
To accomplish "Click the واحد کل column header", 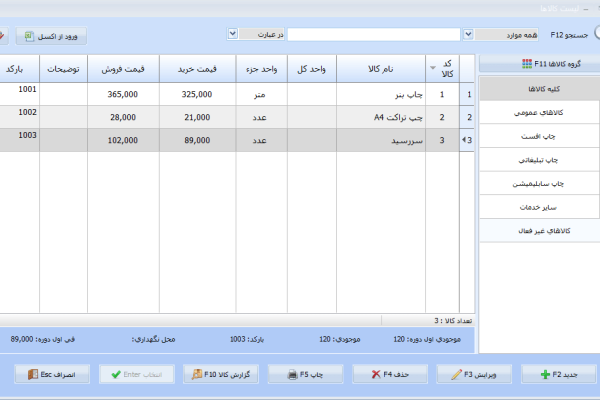I will coord(311,69).
